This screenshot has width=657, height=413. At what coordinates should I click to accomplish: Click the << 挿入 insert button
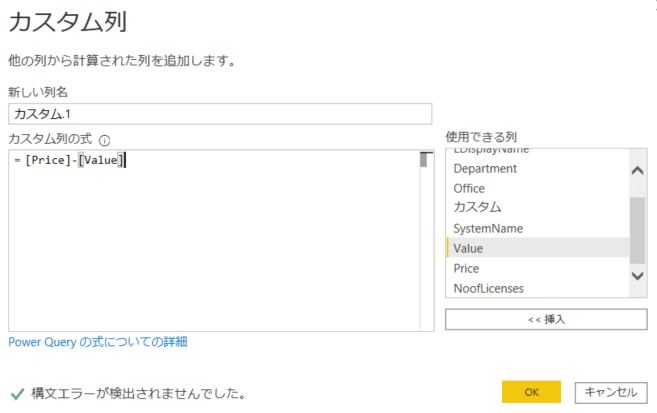pyautogui.click(x=546, y=319)
